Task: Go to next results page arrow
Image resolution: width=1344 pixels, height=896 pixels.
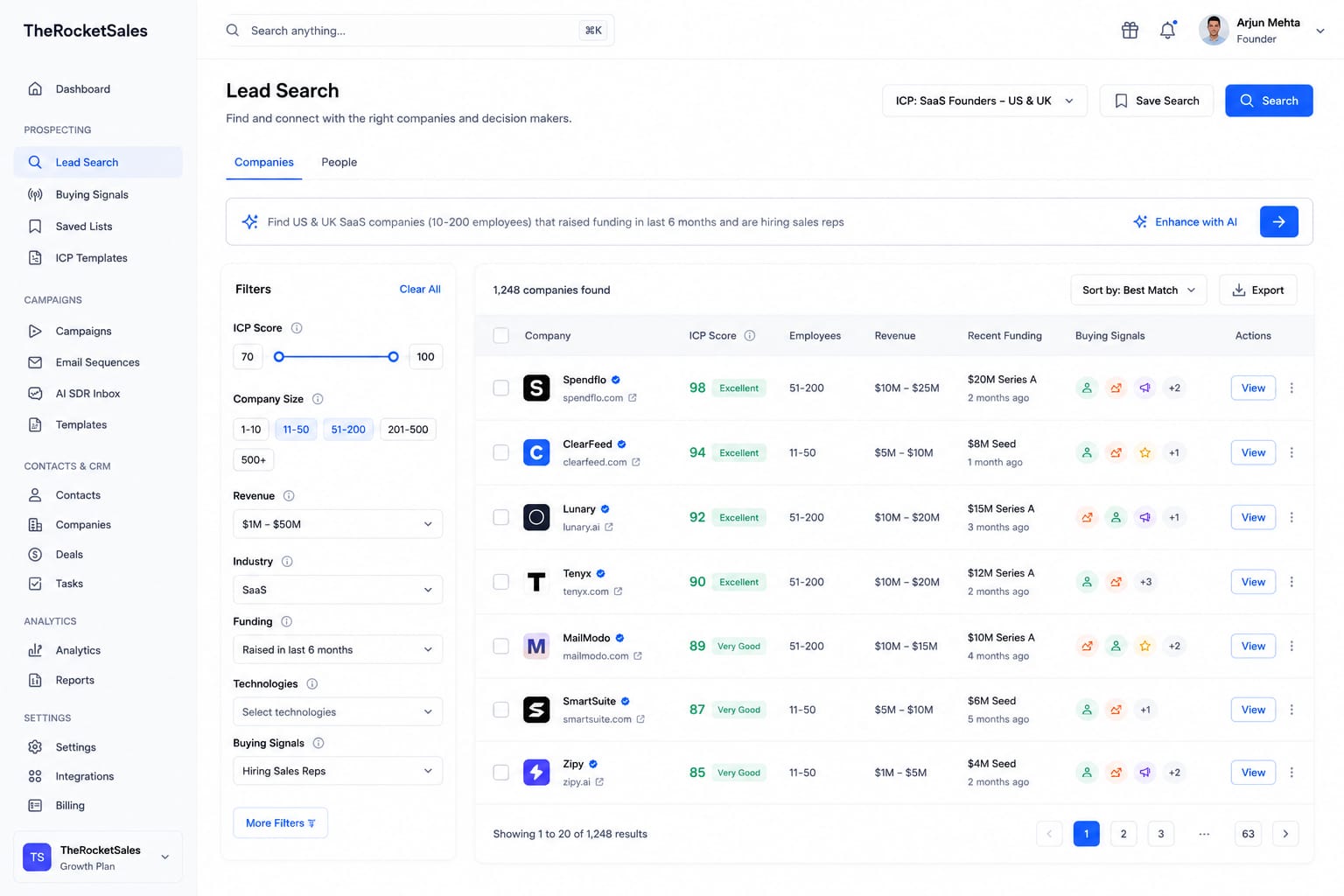Action: tap(1285, 834)
